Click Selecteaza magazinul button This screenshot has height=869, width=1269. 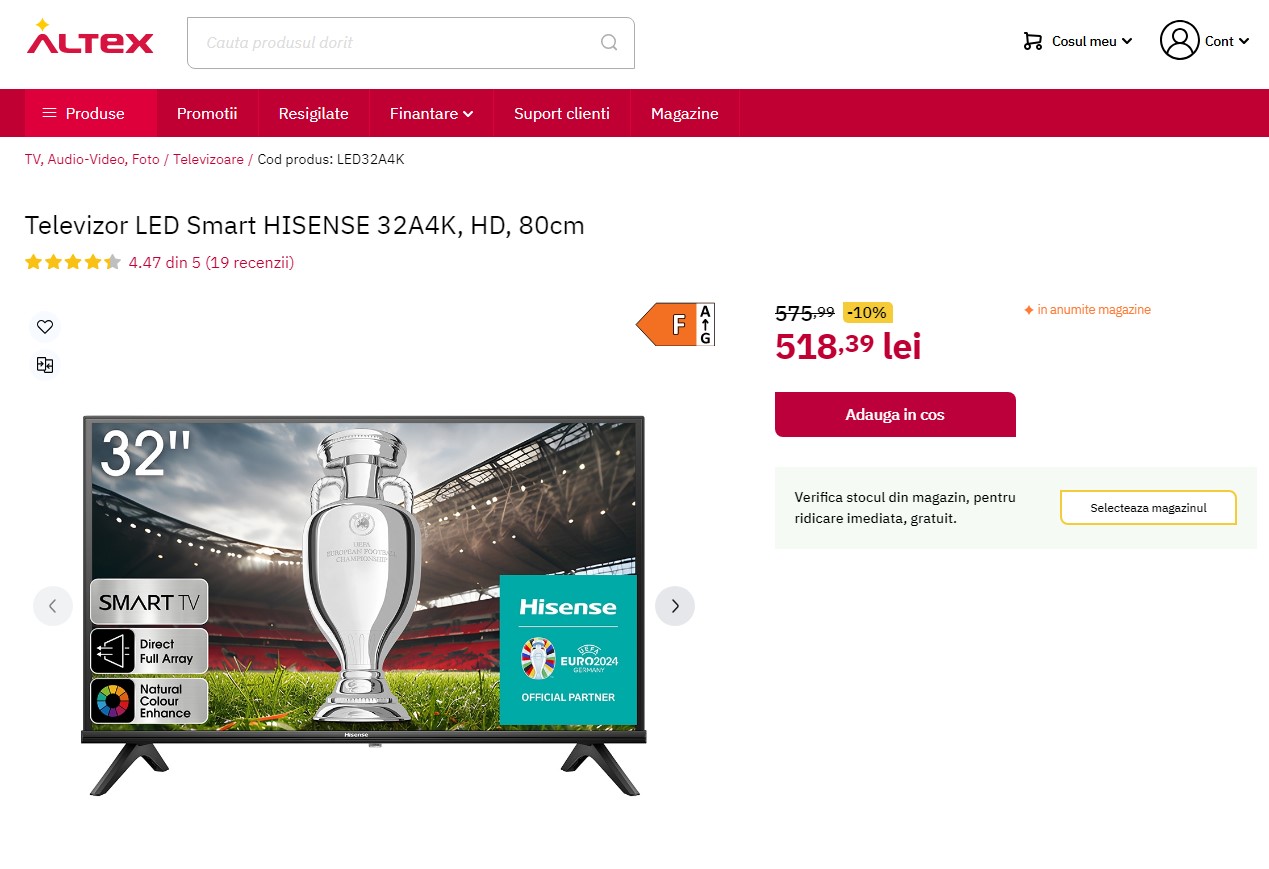1148,508
